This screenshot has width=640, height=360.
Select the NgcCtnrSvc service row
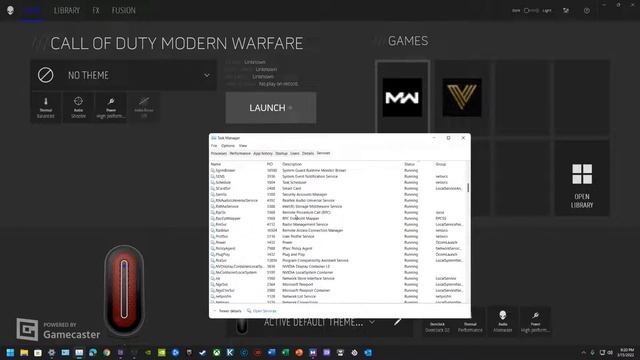tap(338, 290)
